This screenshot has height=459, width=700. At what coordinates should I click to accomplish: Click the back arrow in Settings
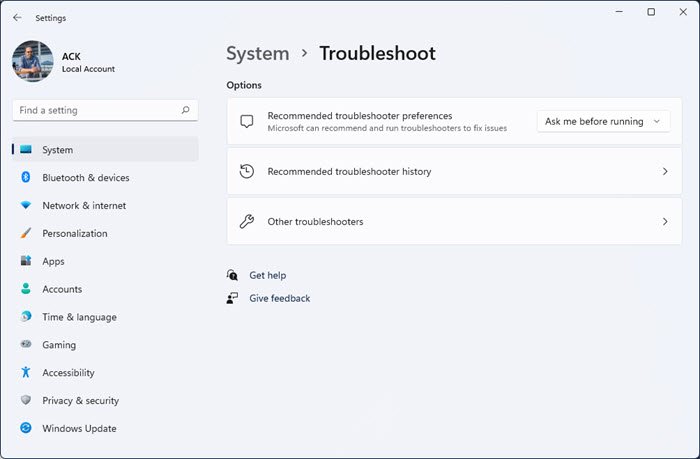click(17, 17)
